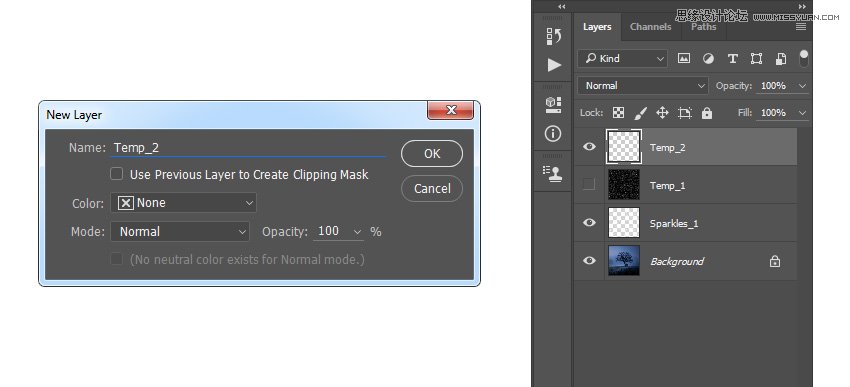Image resolution: width=850 pixels, height=387 pixels.
Task: Open layer blend mode Normal dropdown
Action: point(643,86)
